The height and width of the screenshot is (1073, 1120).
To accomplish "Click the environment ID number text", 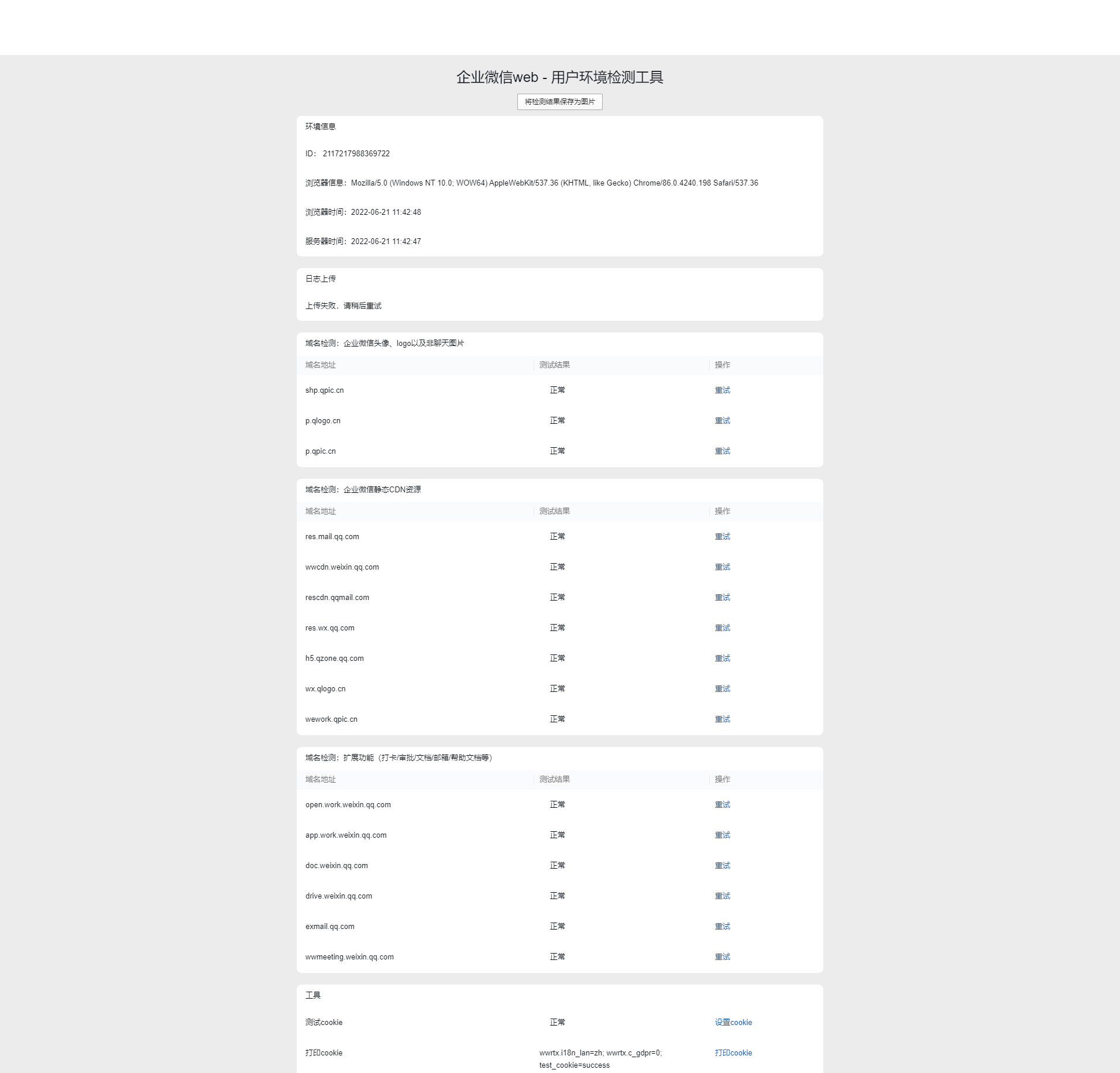I will pos(356,154).
